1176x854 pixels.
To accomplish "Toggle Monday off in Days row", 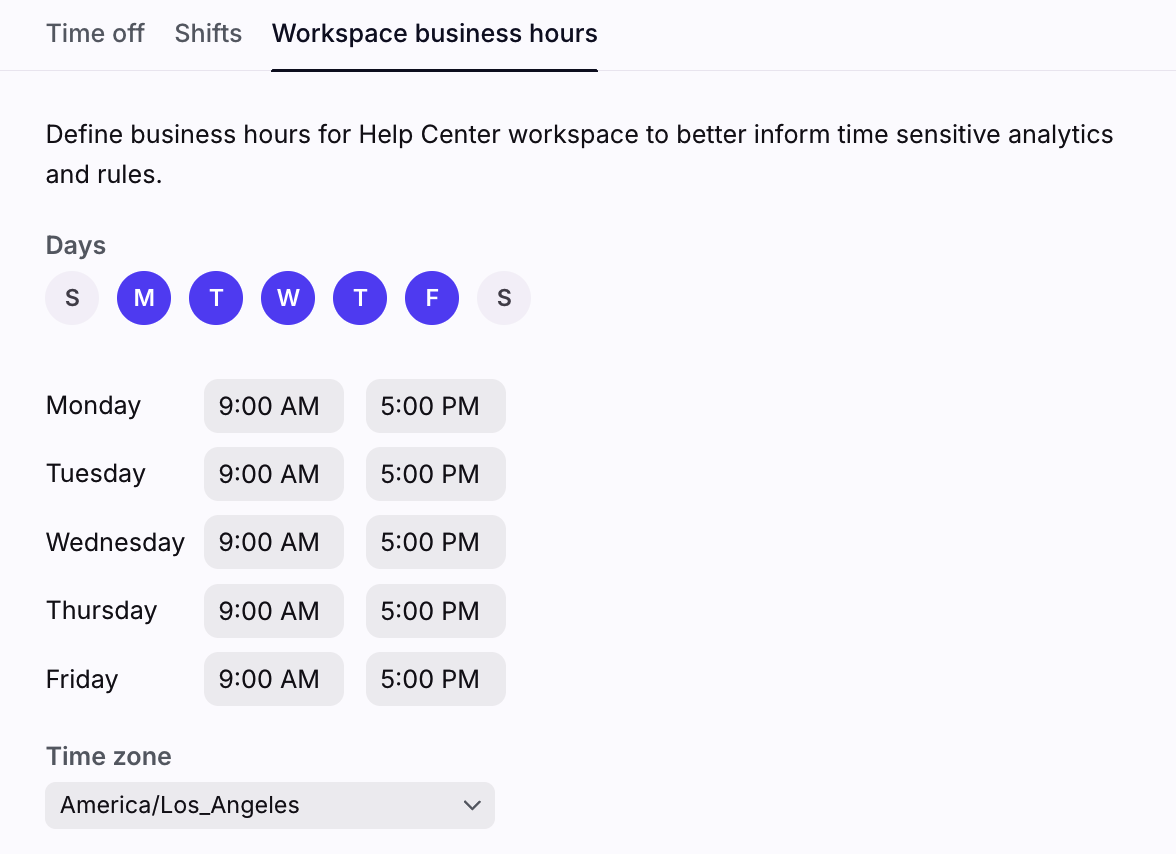I will tap(144, 298).
